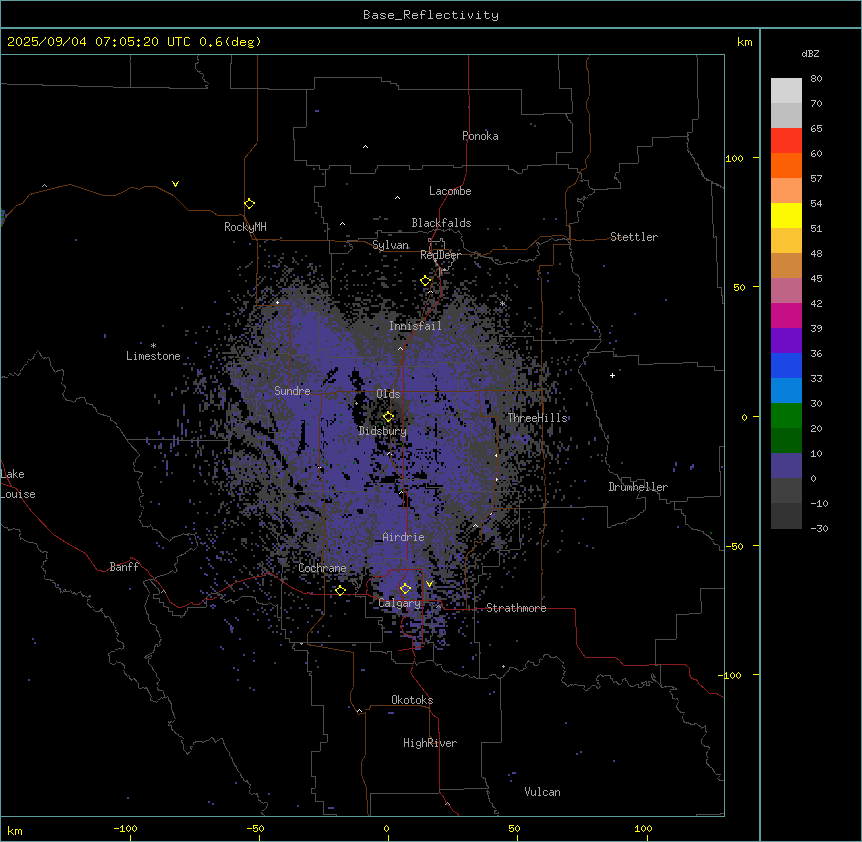Select the light gray 80-70 dBZ legend swatch
The image size is (862, 842).
786,91
